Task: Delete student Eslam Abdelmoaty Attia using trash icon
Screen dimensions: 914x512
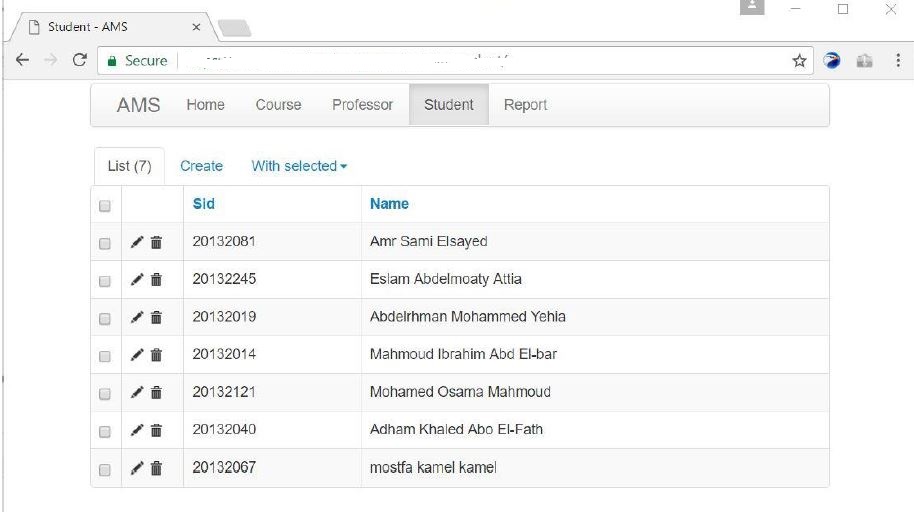Action: (x=156, y=280)
